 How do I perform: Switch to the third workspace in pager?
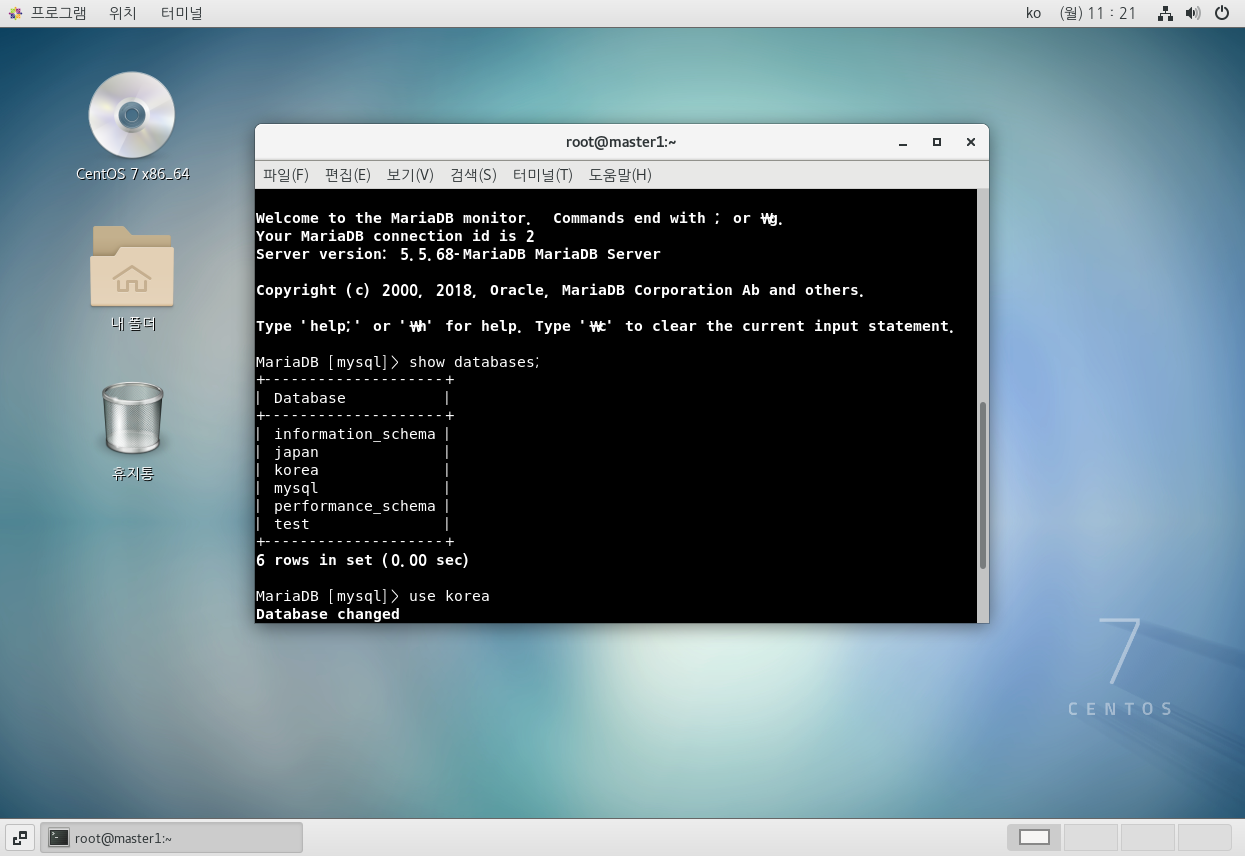tap(1148, 837)
